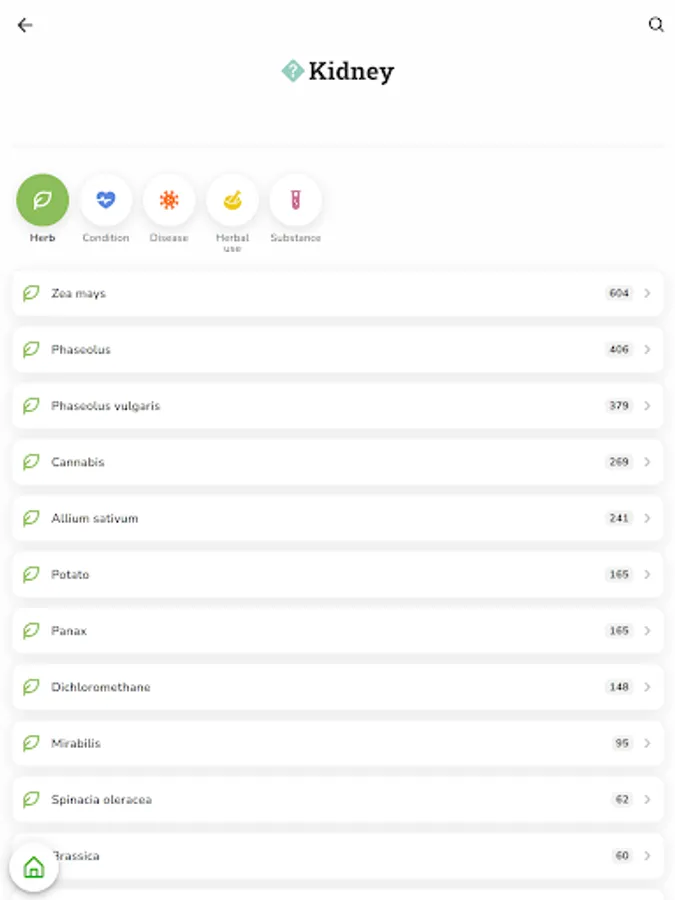Click the 95 count badge on Mirabilis

622,743
